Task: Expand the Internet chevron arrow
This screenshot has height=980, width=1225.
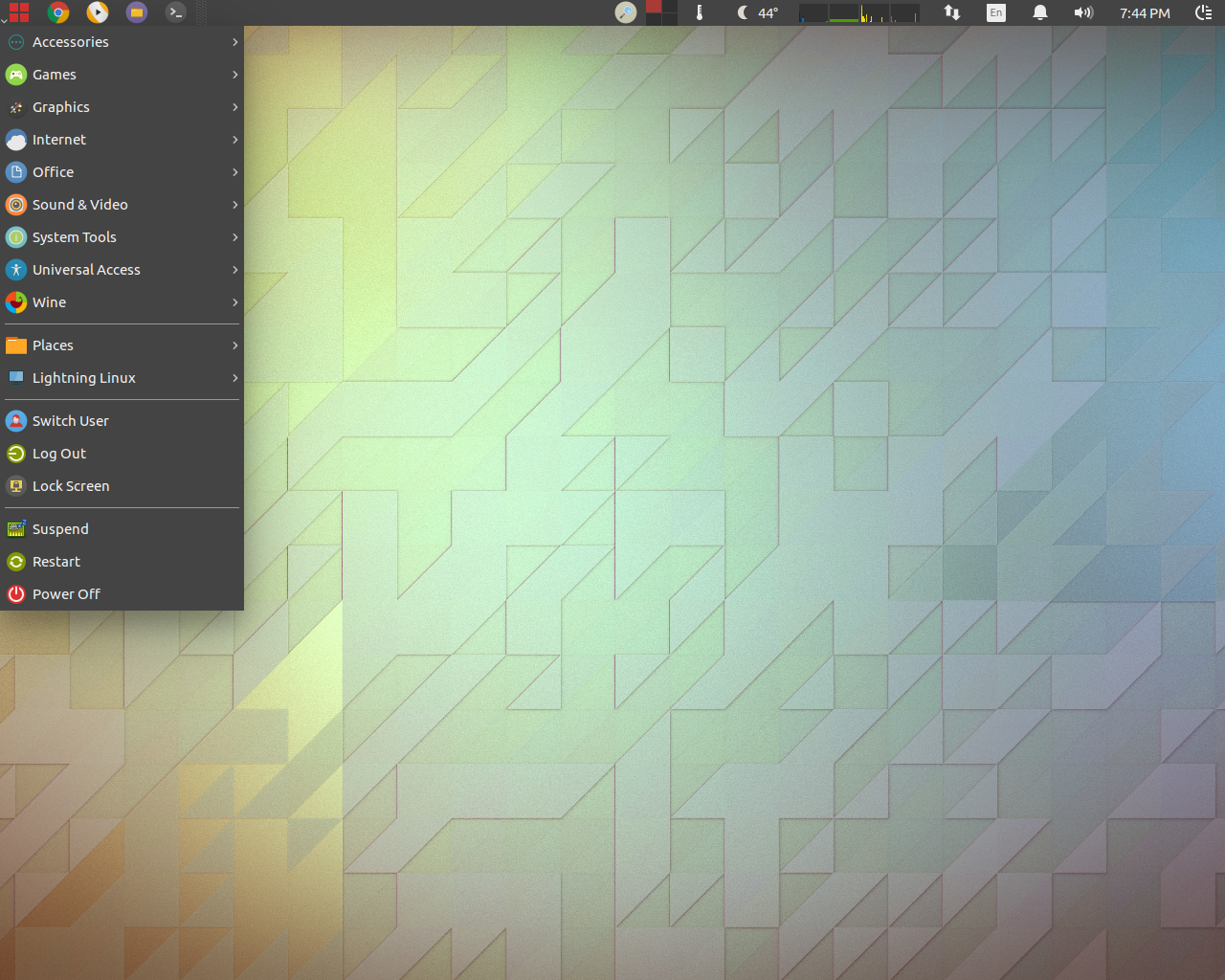Action: click(x=234, y=140)
